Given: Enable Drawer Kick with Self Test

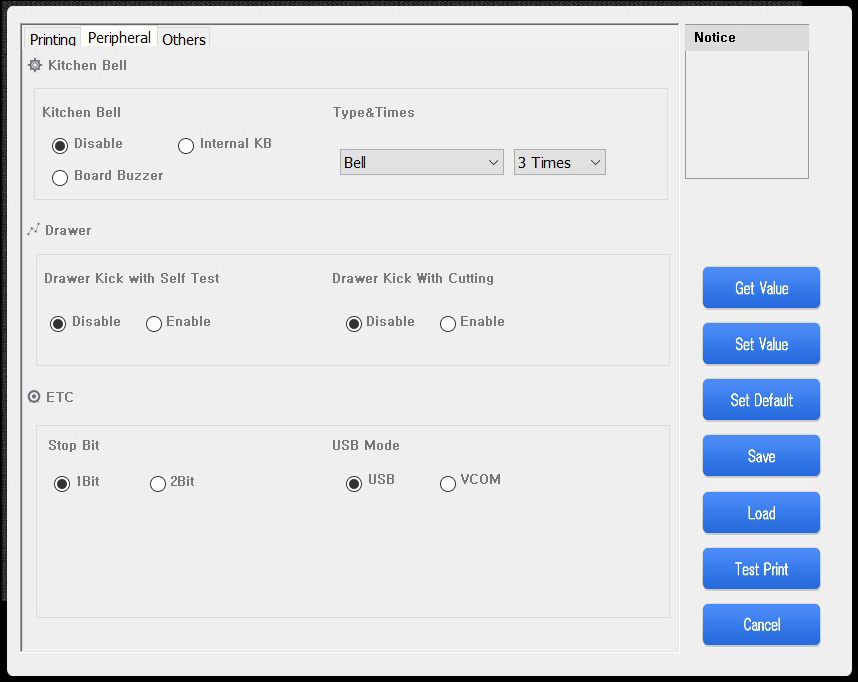Looking at the screenshot, I should (154, 324).
